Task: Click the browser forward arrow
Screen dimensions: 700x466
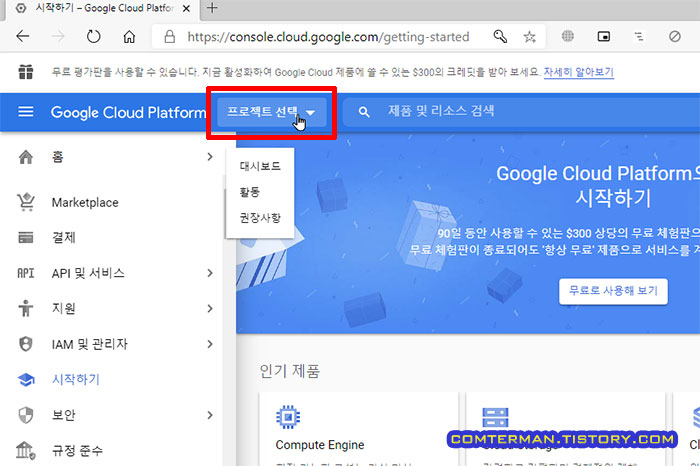Action: click(x=58, y=36)
